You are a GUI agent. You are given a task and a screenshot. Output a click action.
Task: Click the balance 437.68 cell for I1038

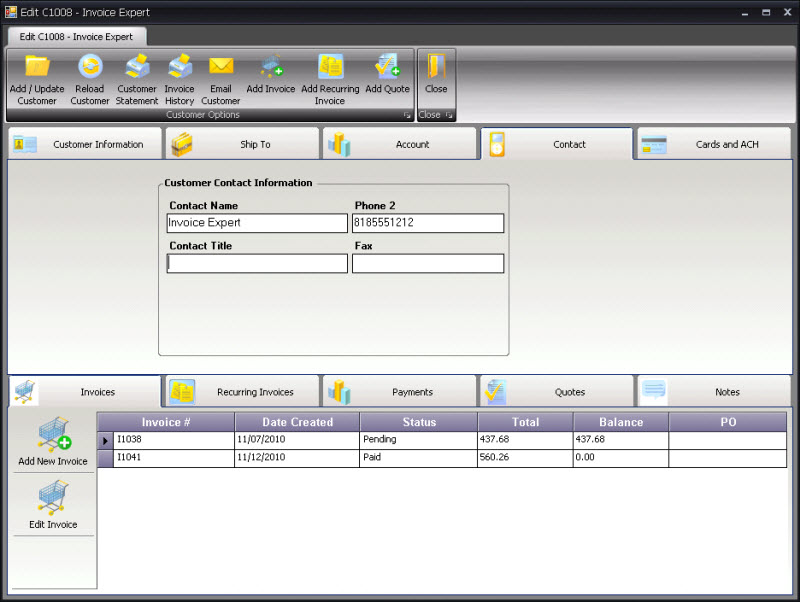pos(621,440)
